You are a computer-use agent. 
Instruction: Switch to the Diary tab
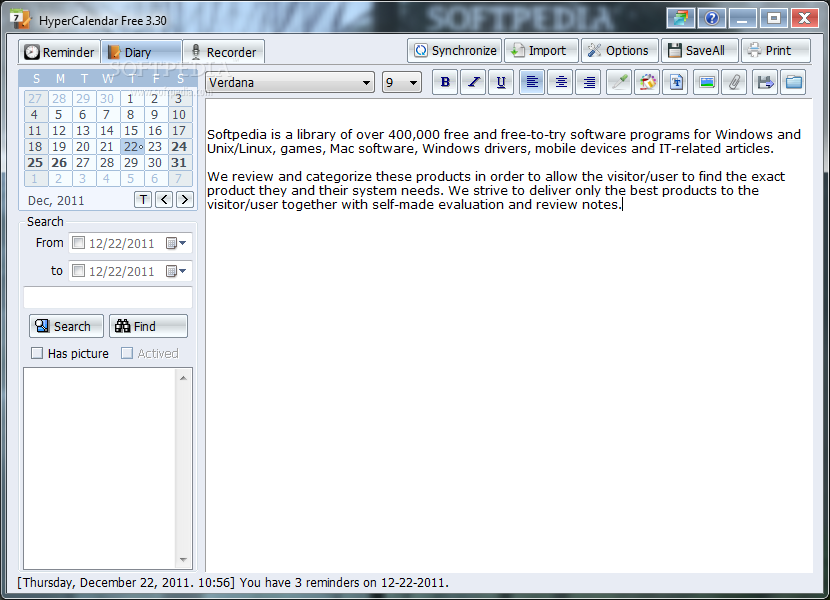coord(141,52)
